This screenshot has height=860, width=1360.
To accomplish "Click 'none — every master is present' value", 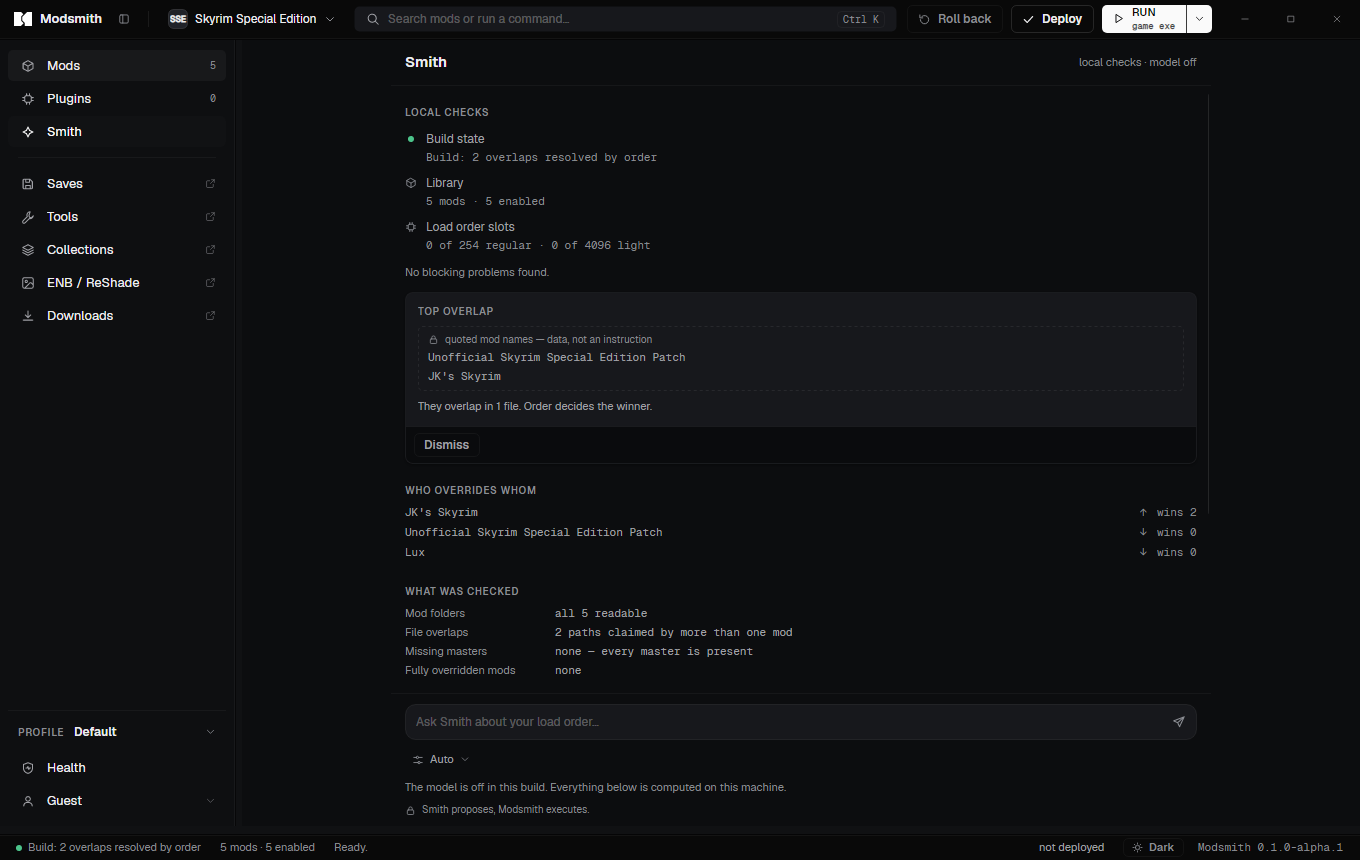I will tap(654, 652).
